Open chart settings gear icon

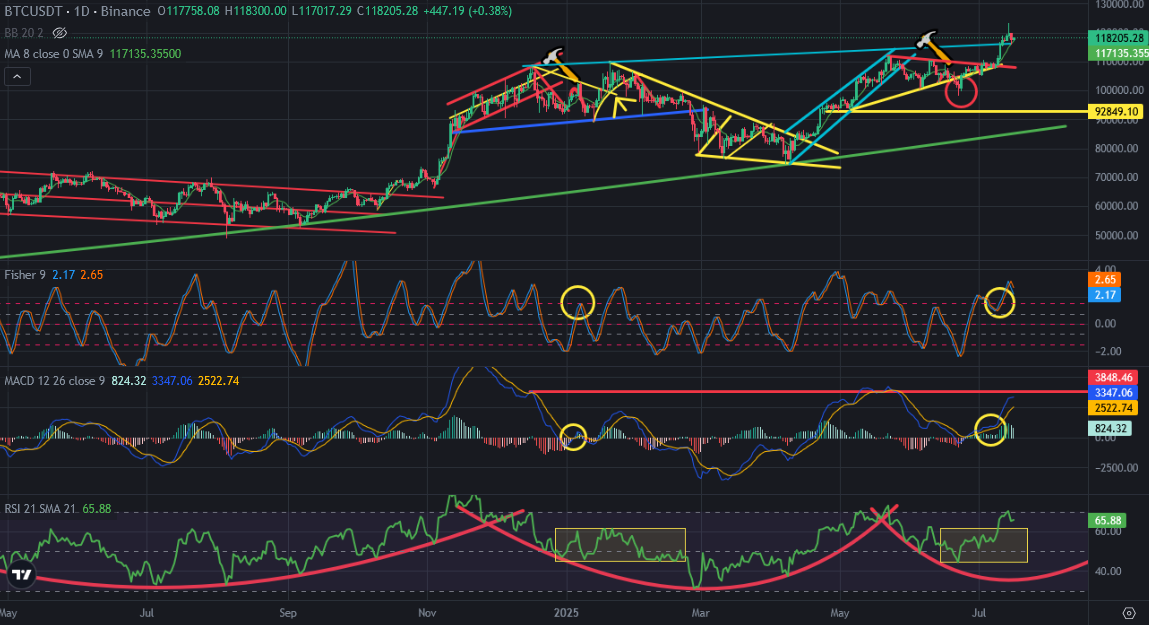pos(1129,613)
